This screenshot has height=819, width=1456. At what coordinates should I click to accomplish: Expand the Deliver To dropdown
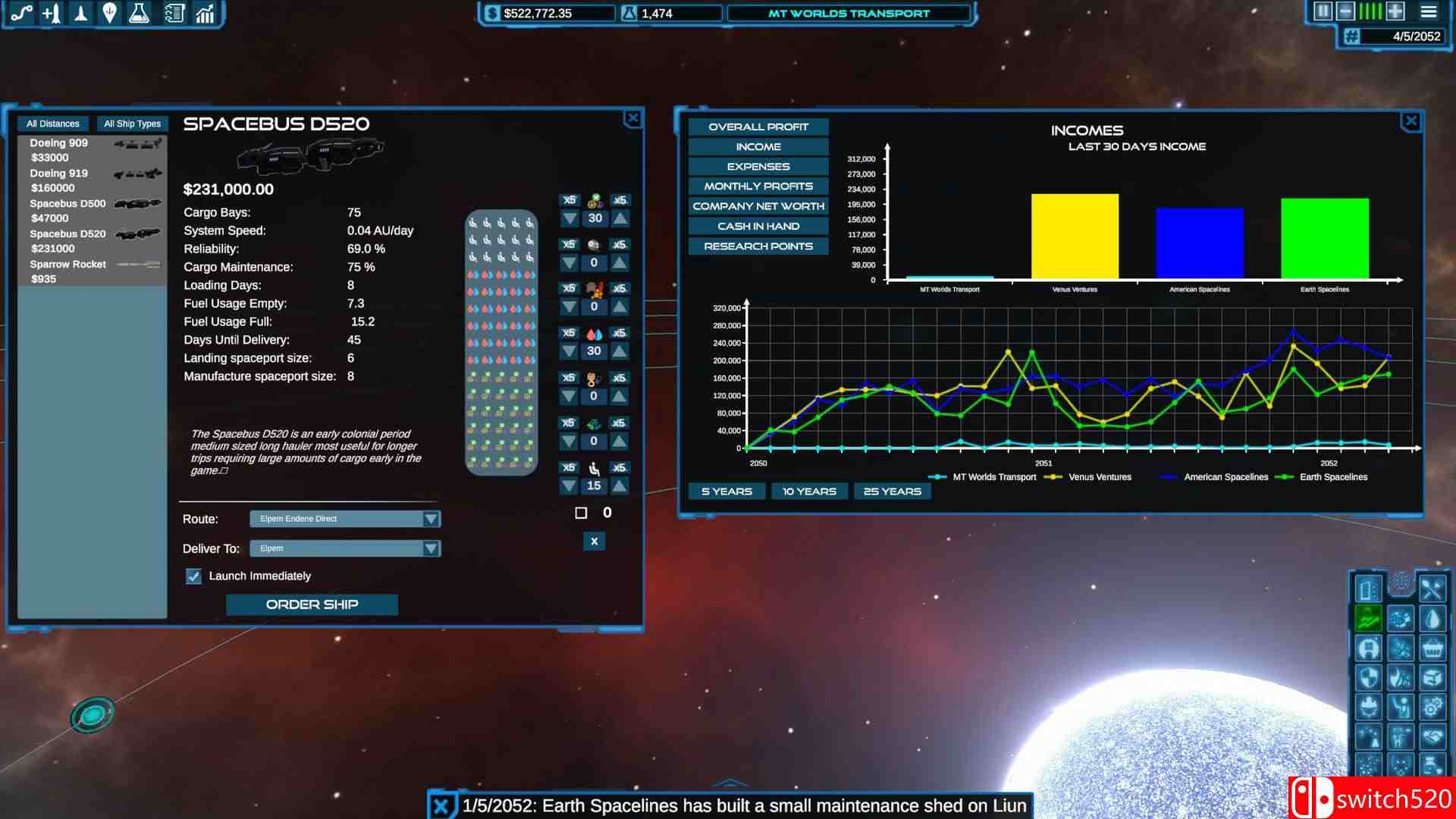point(345,548)
